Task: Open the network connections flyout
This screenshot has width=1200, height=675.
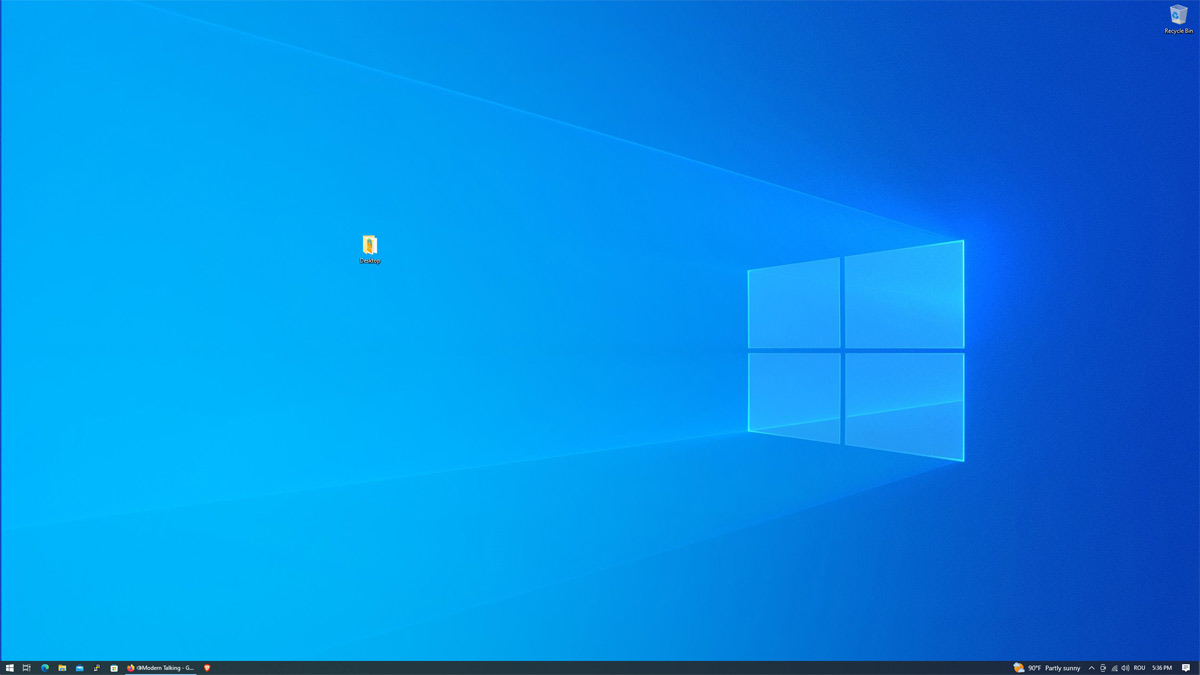Action: [x=1114, y=667]
